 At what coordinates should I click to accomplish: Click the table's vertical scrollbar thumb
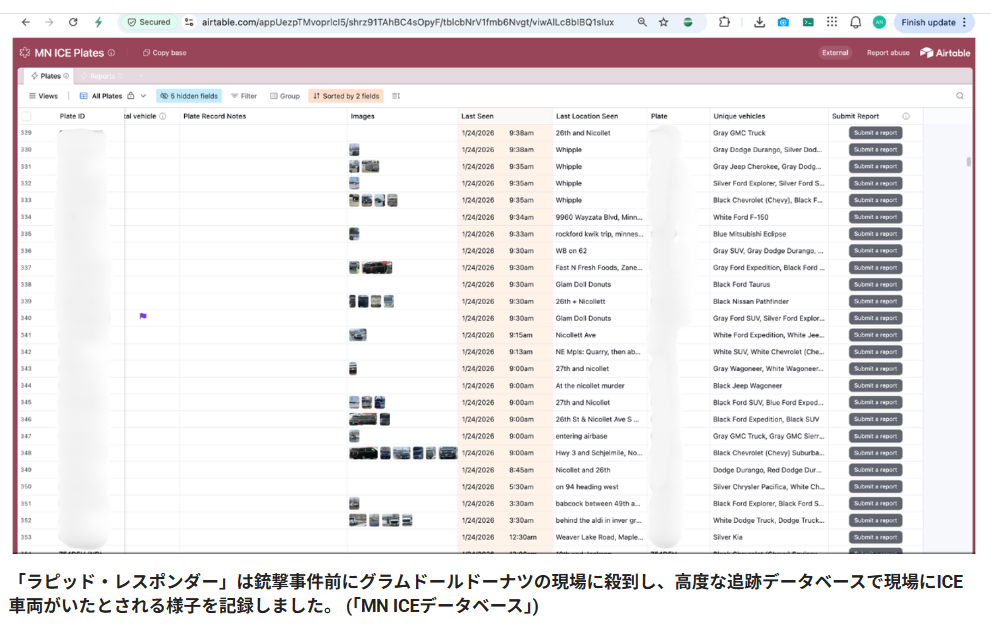point(967,161)
